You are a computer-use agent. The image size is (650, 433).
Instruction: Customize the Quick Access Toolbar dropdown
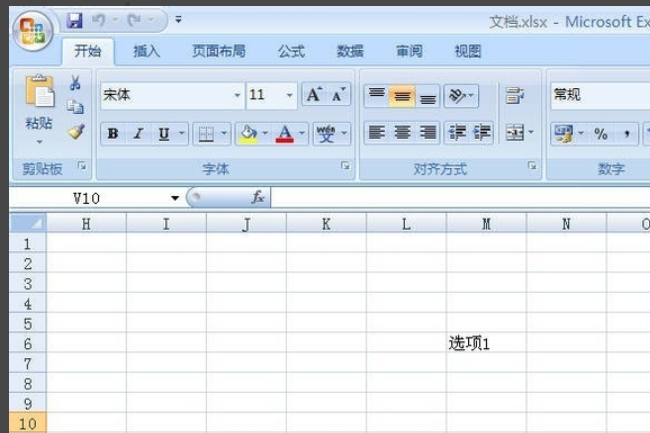[x=179, y=19]
